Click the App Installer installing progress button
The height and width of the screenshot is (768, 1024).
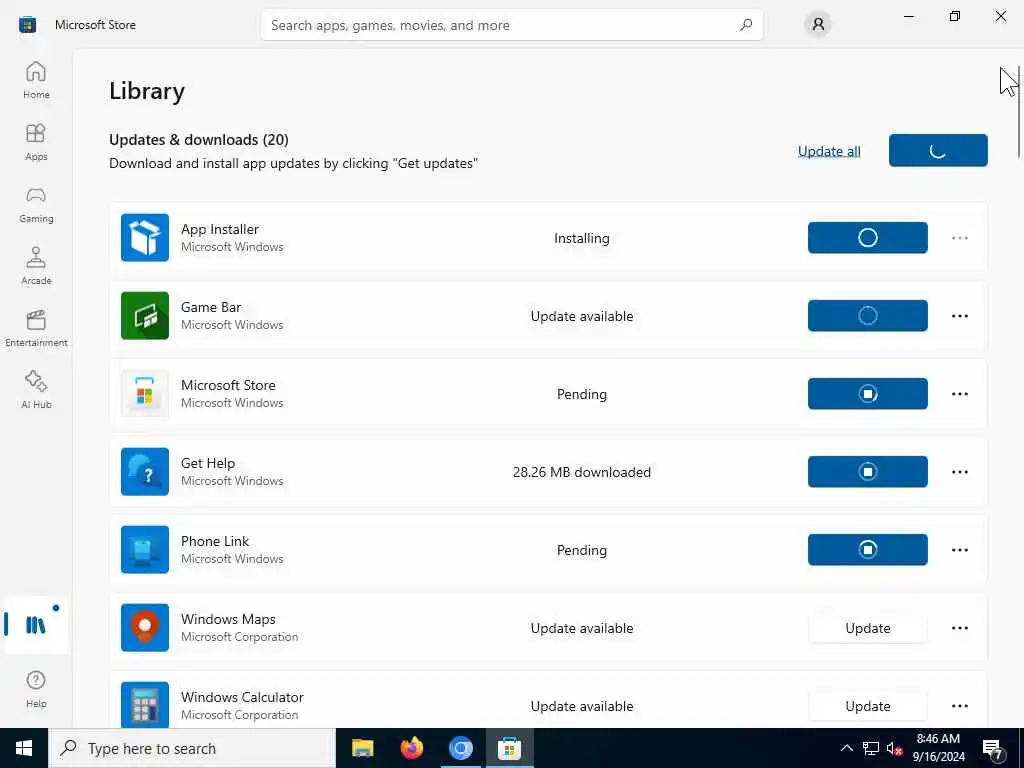click(x=867, y=238)
